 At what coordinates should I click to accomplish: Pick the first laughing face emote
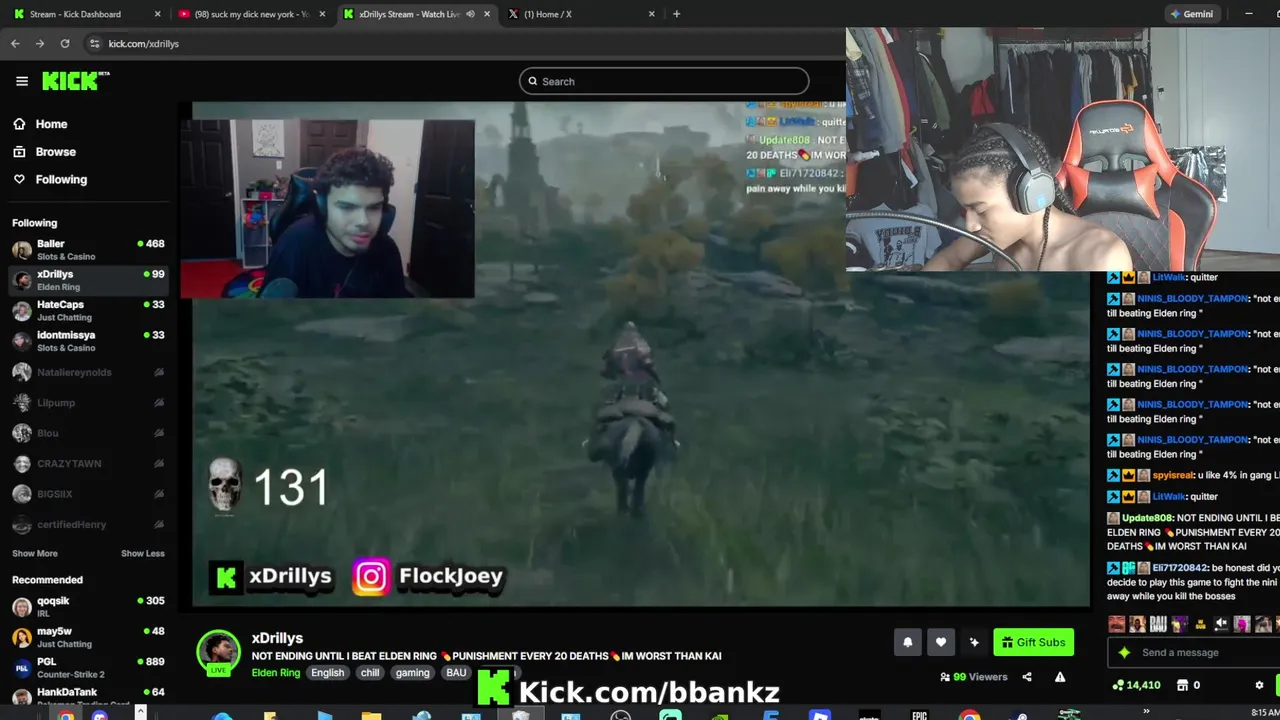[1116, 624]
